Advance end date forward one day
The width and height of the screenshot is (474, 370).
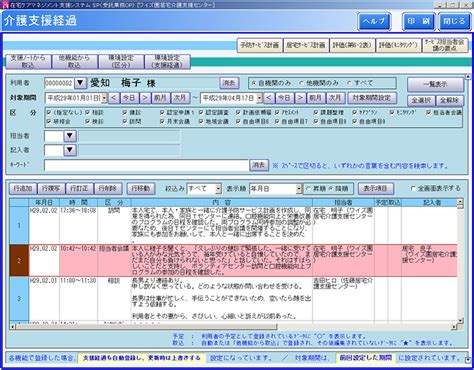[300, 98]
